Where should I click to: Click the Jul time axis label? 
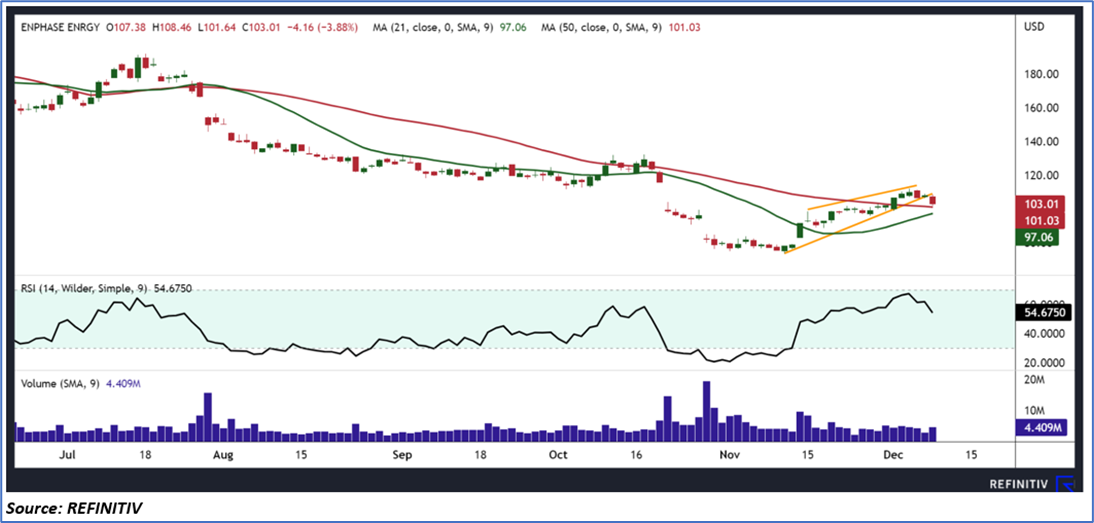68,455
